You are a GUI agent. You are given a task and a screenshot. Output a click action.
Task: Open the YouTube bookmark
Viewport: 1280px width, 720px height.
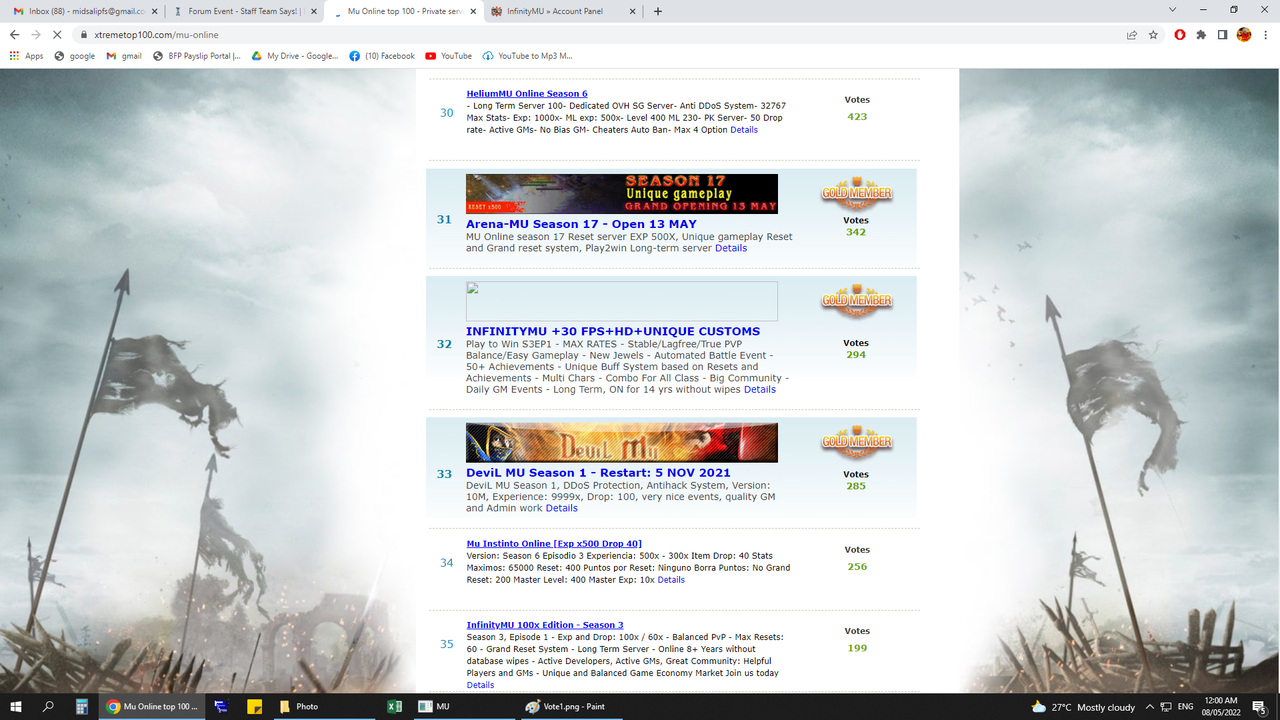[449, 56]
